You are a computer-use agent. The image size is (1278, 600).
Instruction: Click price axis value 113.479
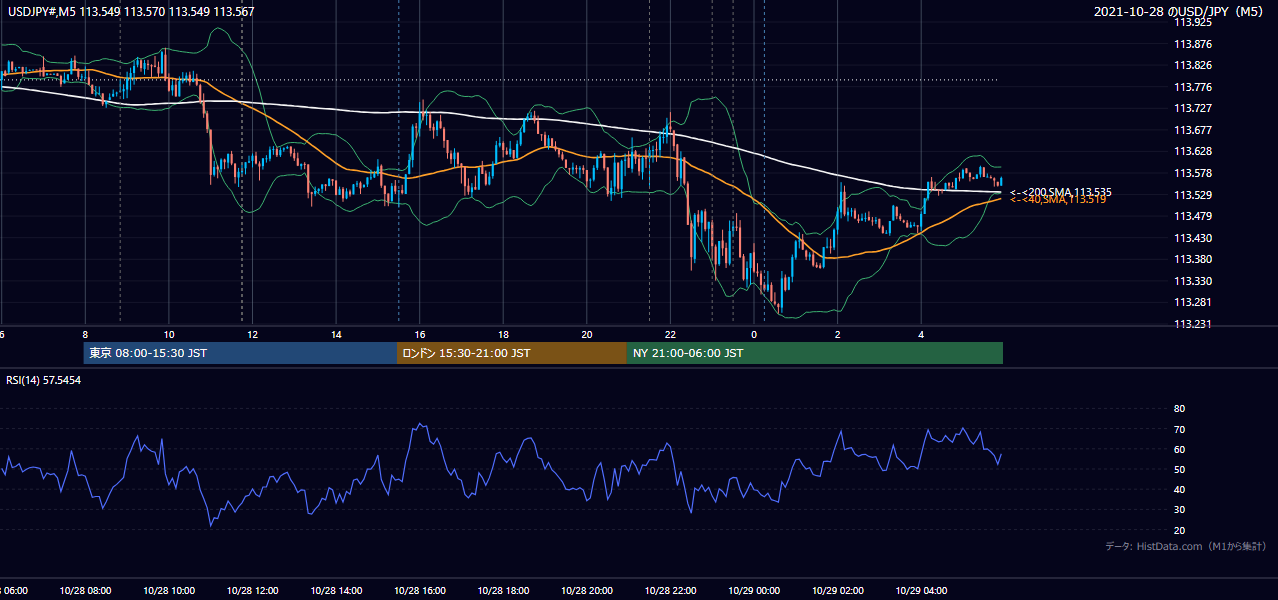pos(1192,216)
